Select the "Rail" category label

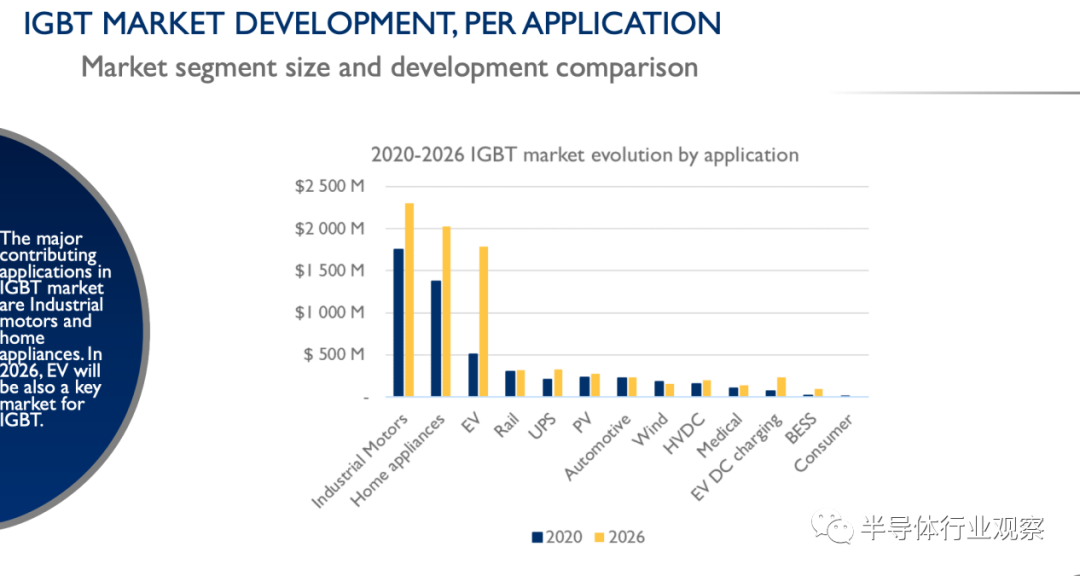point(506,426)
